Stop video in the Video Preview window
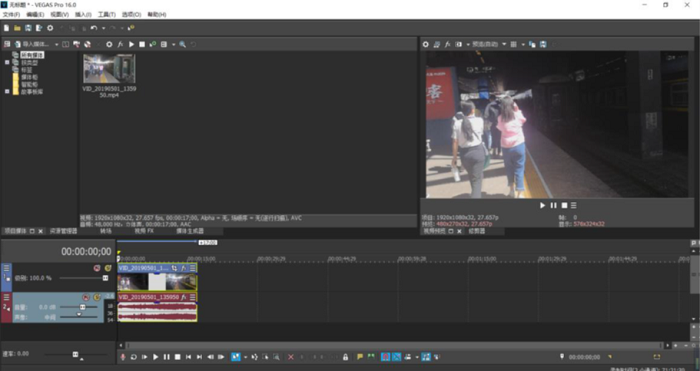Viewport: 700px width, 371px height. click(564, 205)
